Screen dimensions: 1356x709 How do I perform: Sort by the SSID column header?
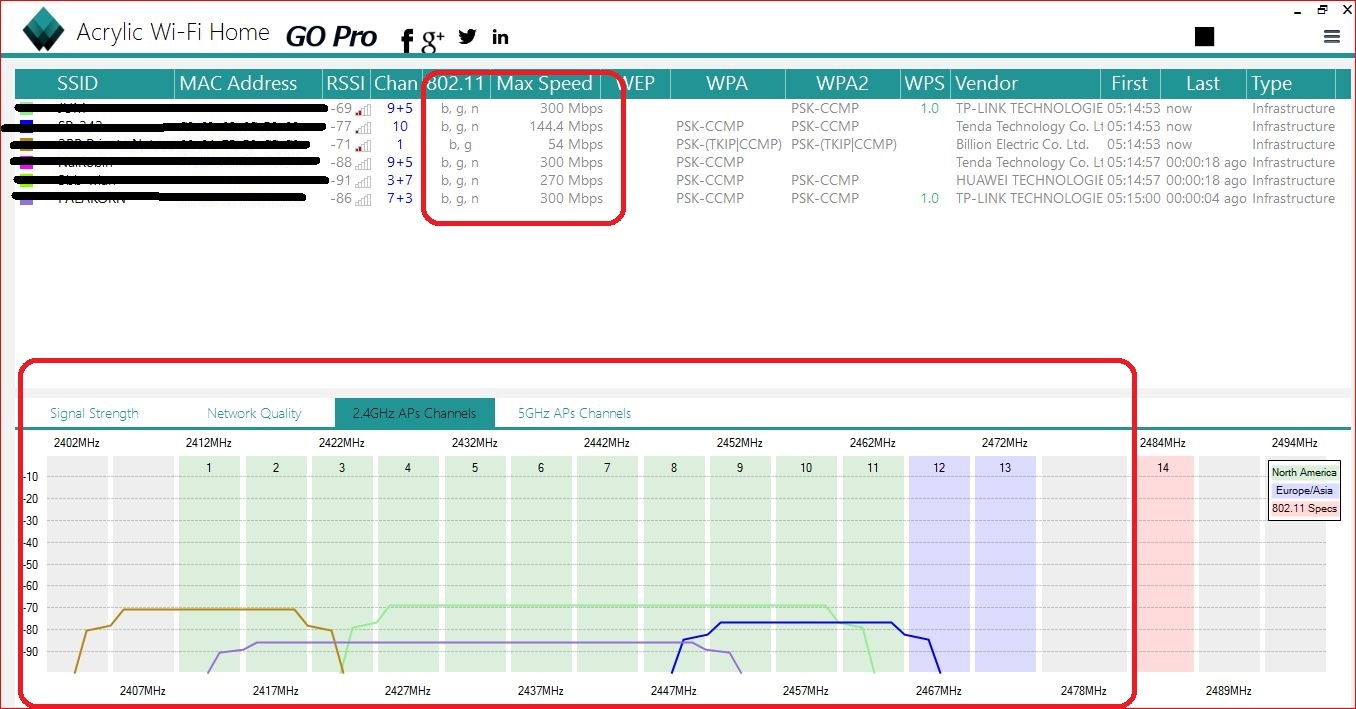tap(95, 84)
